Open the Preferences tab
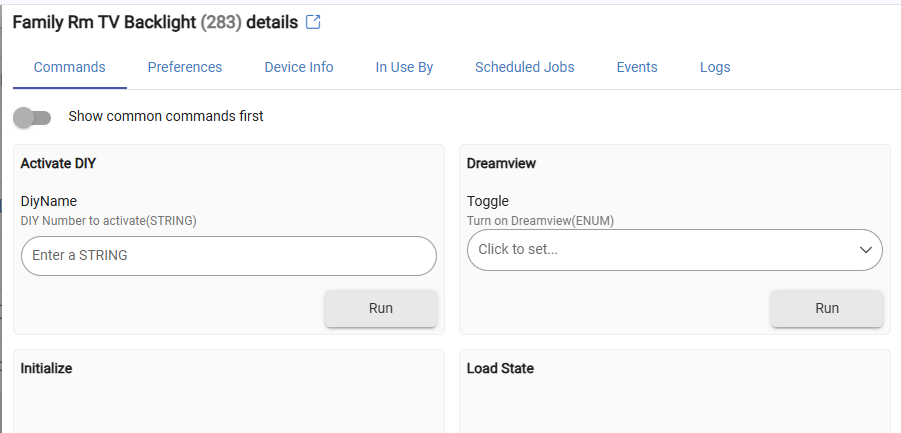Screen dimensions: 901x433 [185, 67]
